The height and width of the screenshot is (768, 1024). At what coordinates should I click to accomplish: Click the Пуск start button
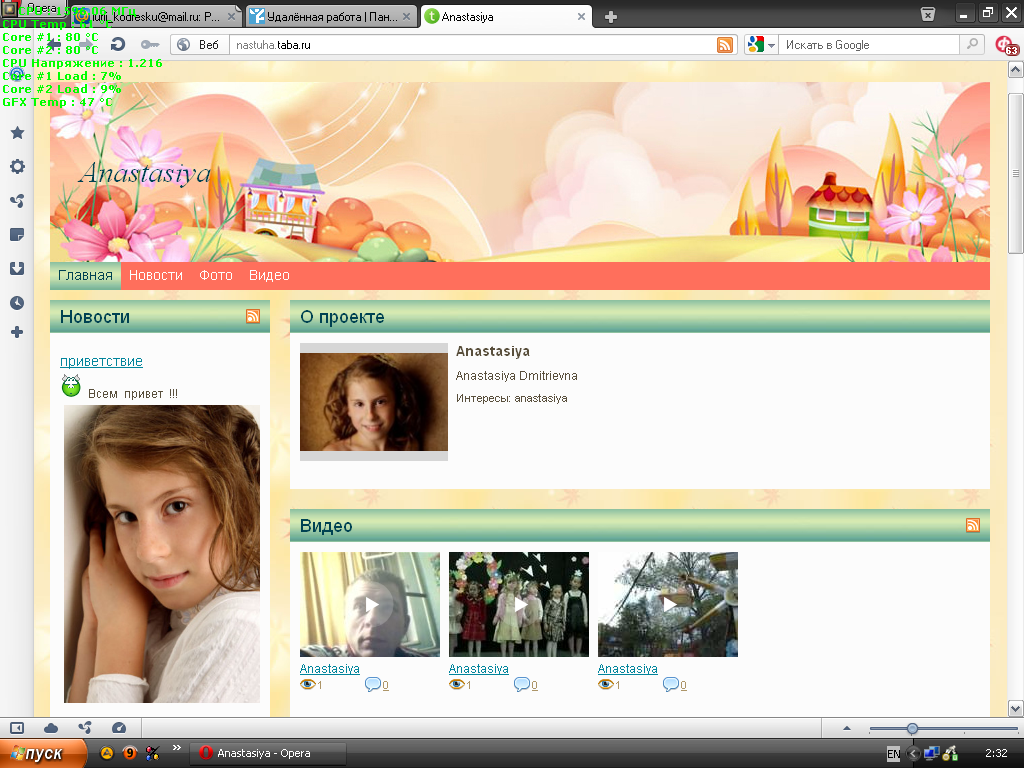click(x=43, y=754)
